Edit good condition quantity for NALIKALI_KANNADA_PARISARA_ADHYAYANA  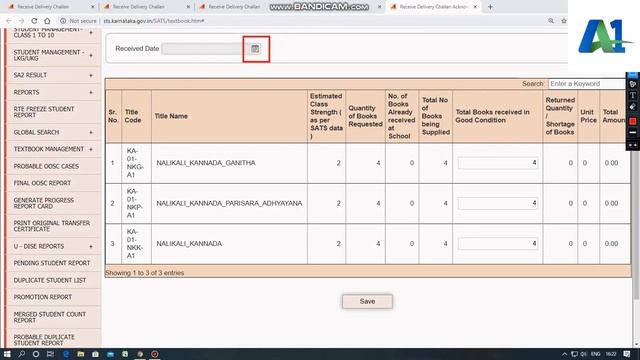pyautogui.click(x=498, y=203)
